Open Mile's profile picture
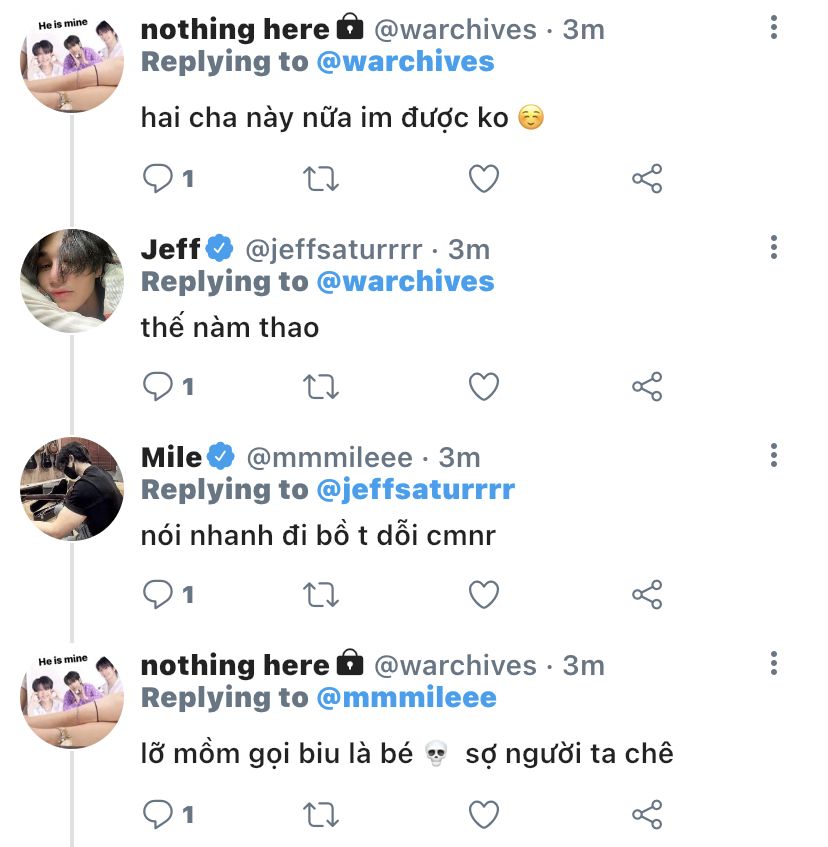Viewport: 828px width, 847px height. click(72, 489)
